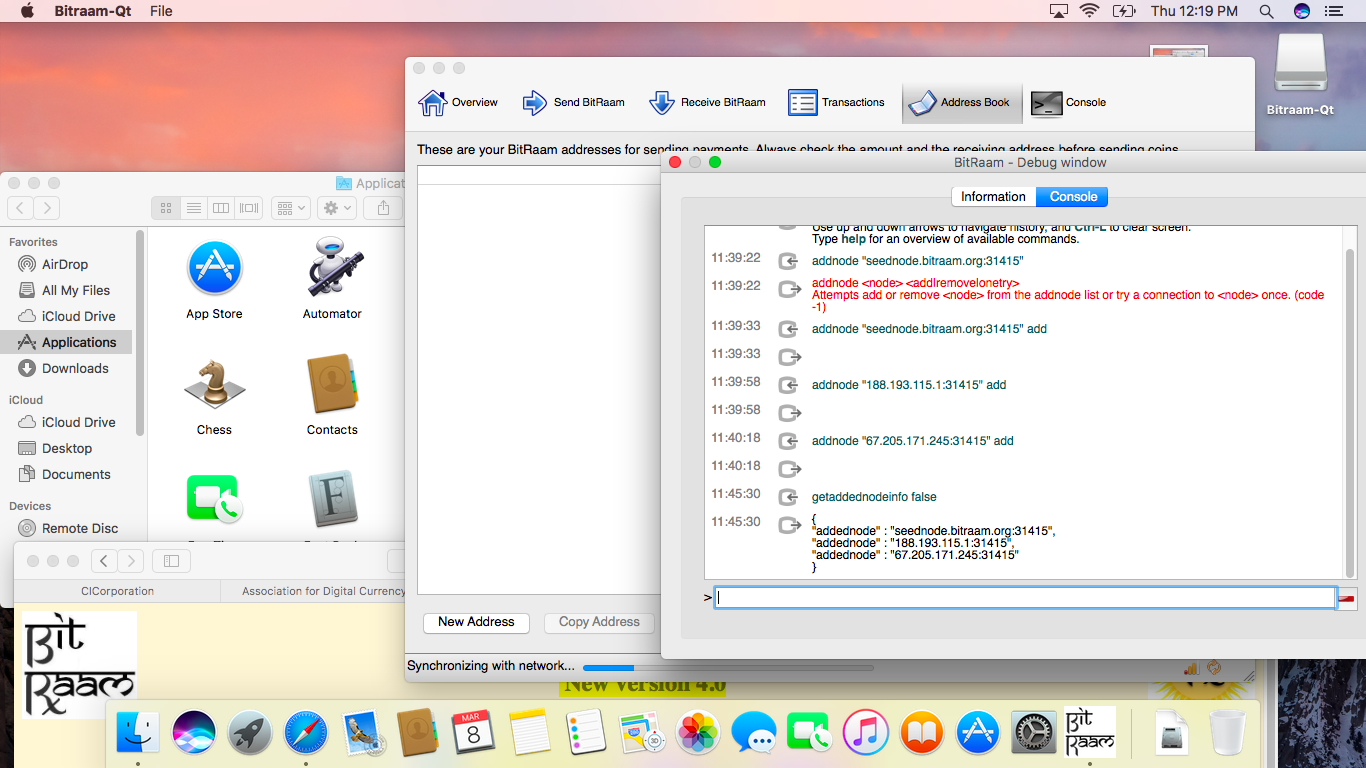The image size is (1366, 768).
Task: Show the Transactions list
Action: (836, 102)
